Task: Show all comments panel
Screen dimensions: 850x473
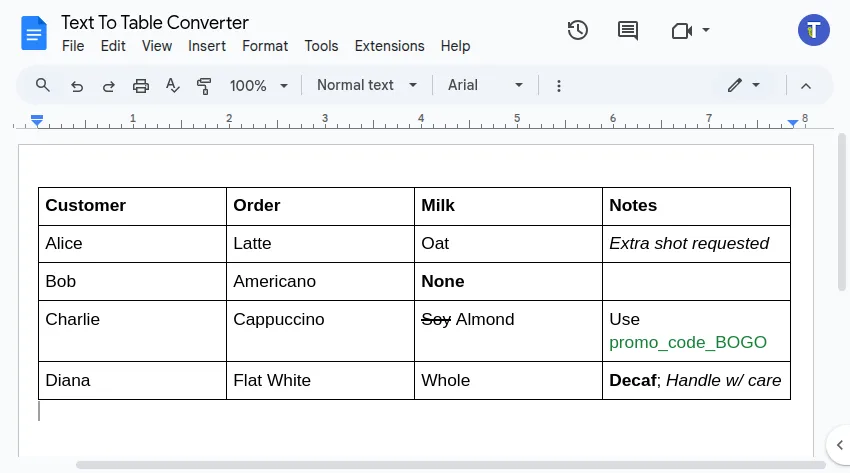Action: (x=628, y=30)
